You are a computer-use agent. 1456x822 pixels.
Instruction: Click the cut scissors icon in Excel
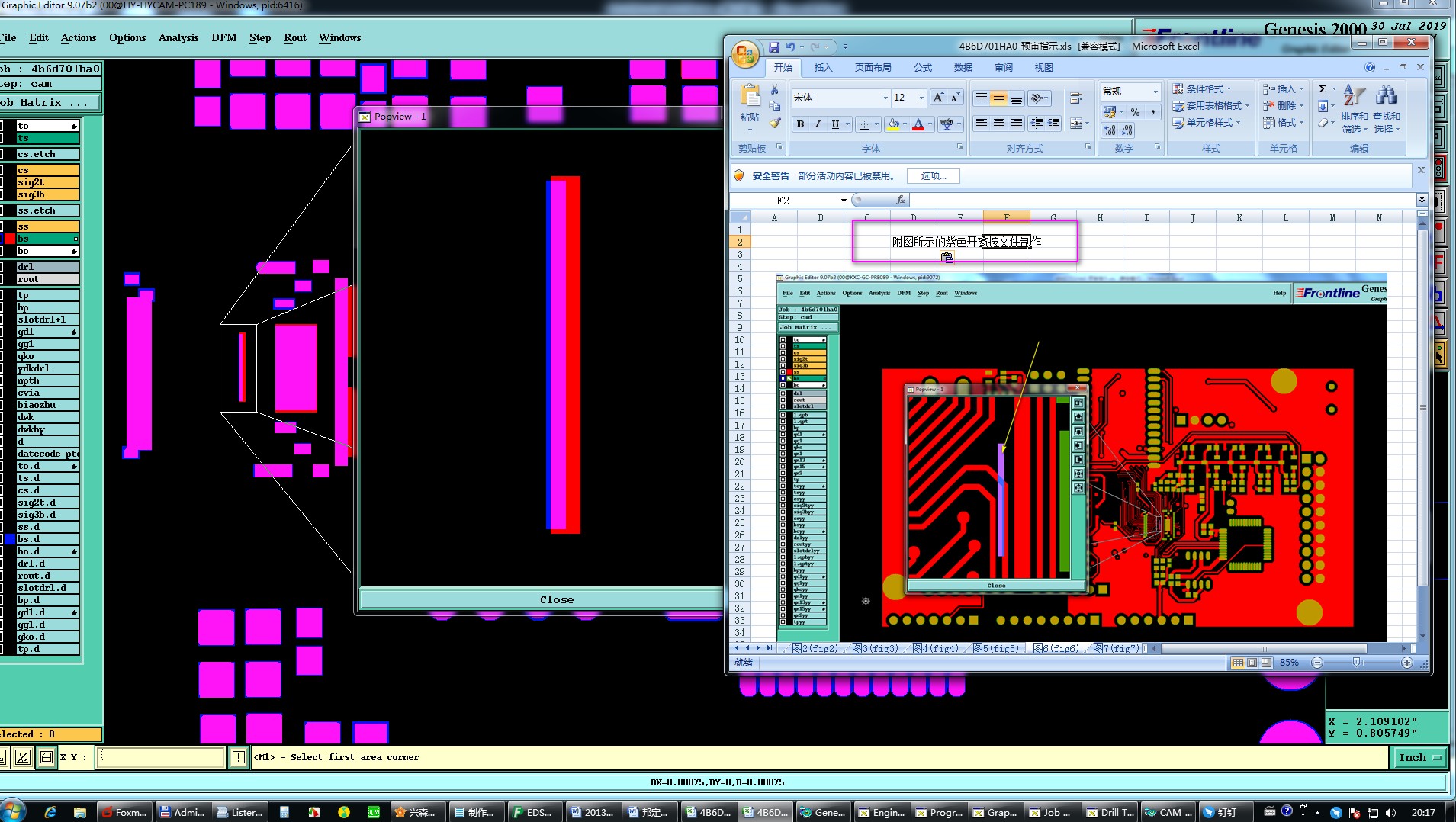775,90
